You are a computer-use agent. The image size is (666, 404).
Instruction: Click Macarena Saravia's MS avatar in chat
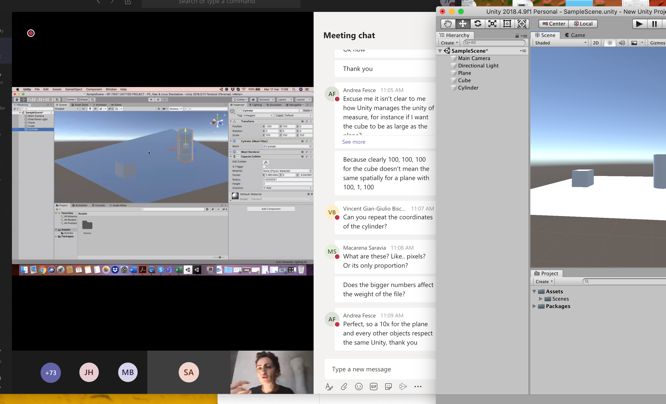coord(332,251)
